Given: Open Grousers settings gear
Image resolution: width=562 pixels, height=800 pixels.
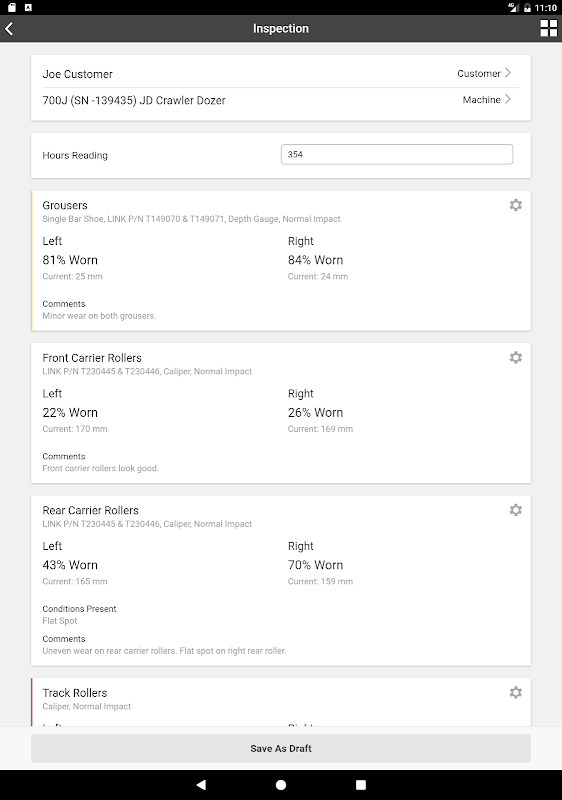Looking at the screenshot, I should point(516,205).
